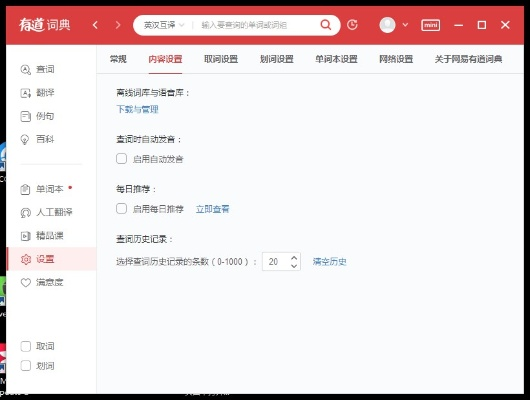Viewport: 530px width, 400px height.
Task: Switch to the 常规 tab
Action: (x=118, y=59)
